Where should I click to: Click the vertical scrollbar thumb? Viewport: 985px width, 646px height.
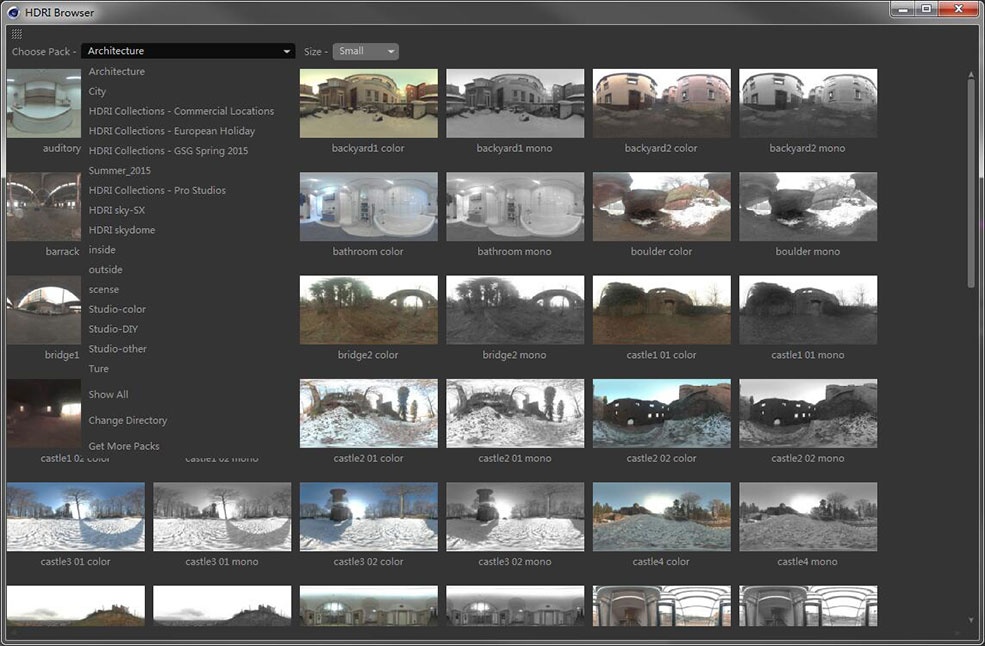972,182
